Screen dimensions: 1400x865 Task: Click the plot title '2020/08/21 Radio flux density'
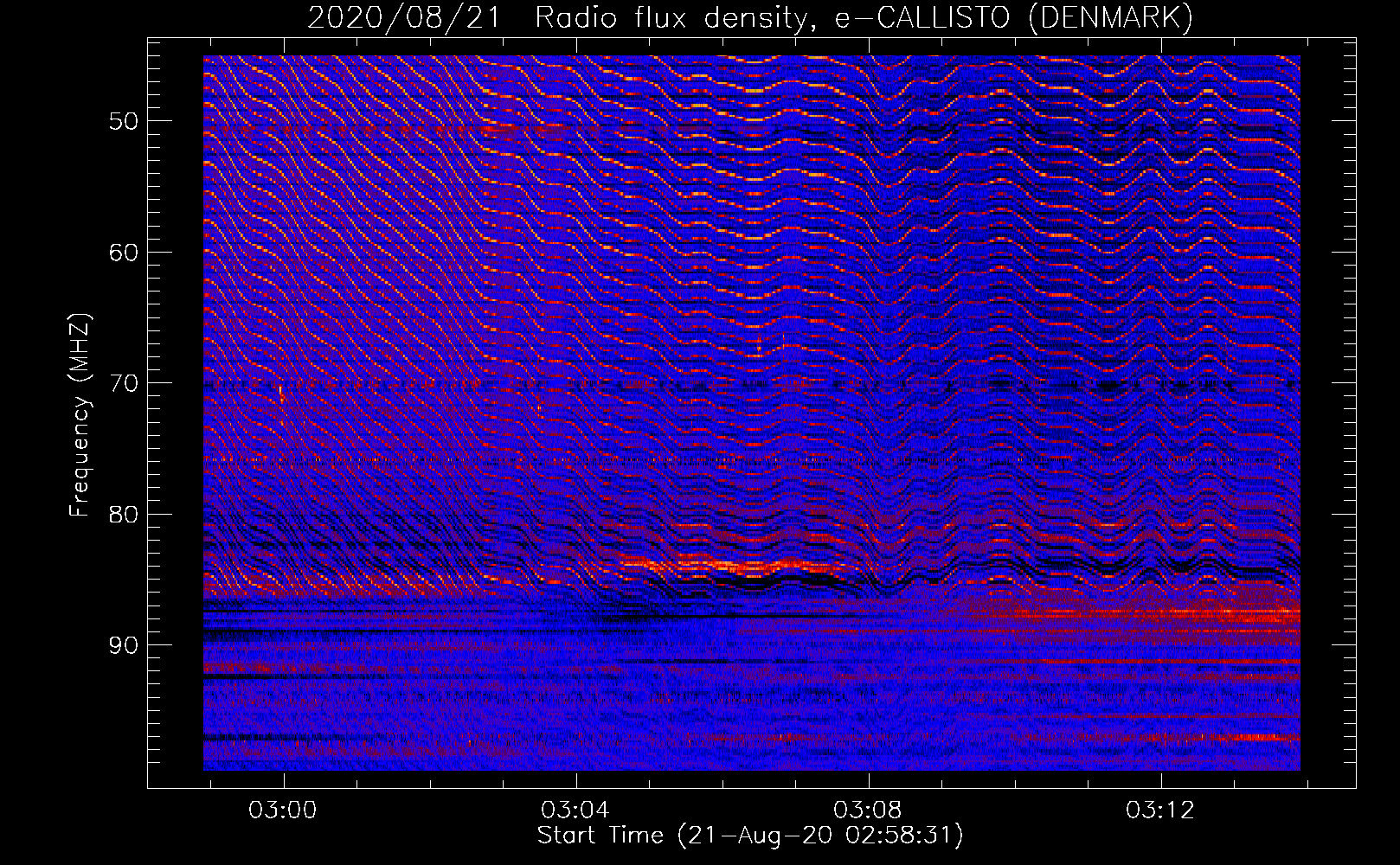pyautogui.click(x=750, y=17)
